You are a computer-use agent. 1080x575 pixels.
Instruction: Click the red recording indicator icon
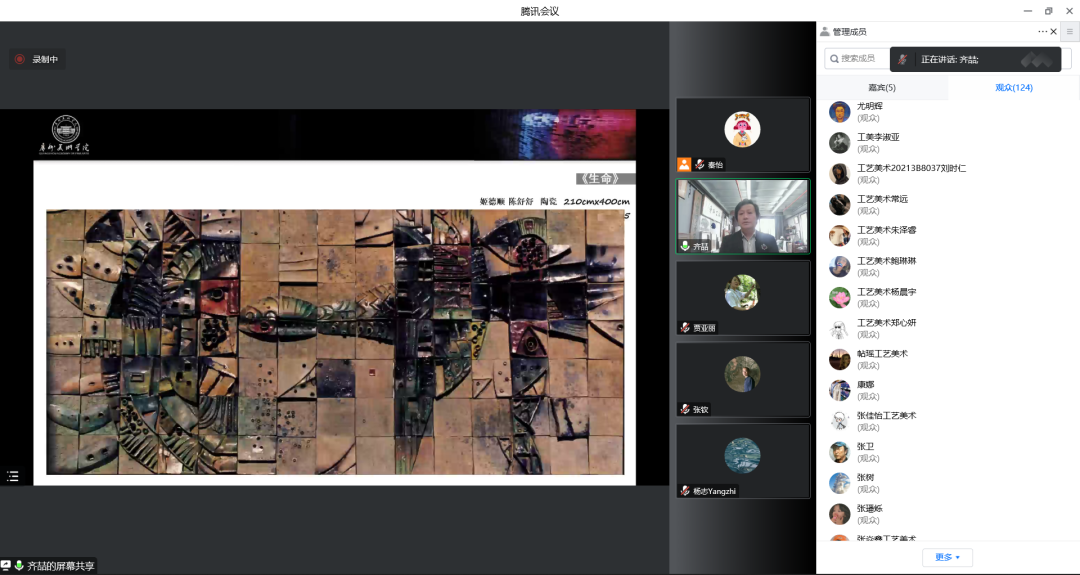pyautogui.click(x=20, y=59)
